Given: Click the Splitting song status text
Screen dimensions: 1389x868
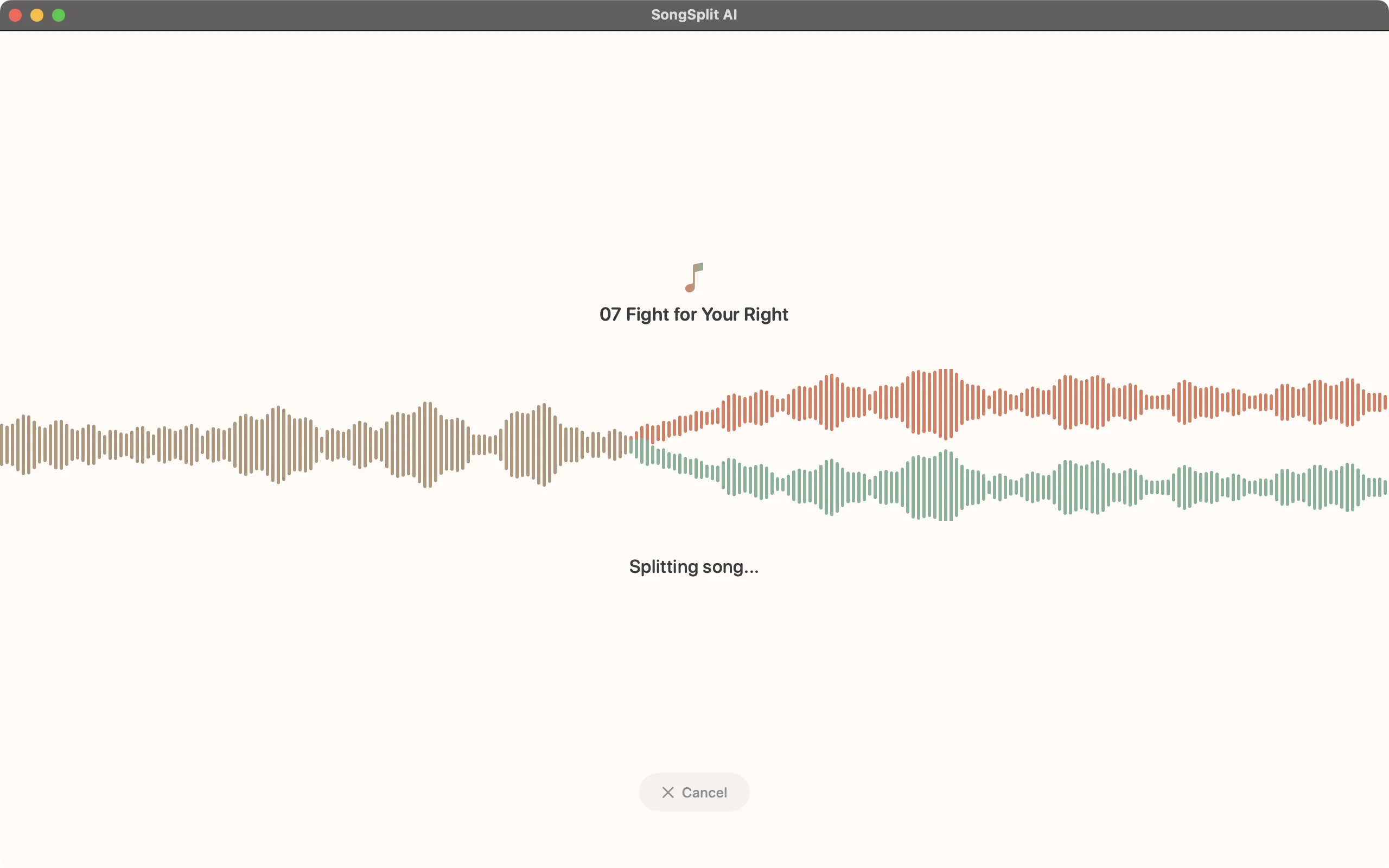Looking at the screenshot, I should (694, 566).
